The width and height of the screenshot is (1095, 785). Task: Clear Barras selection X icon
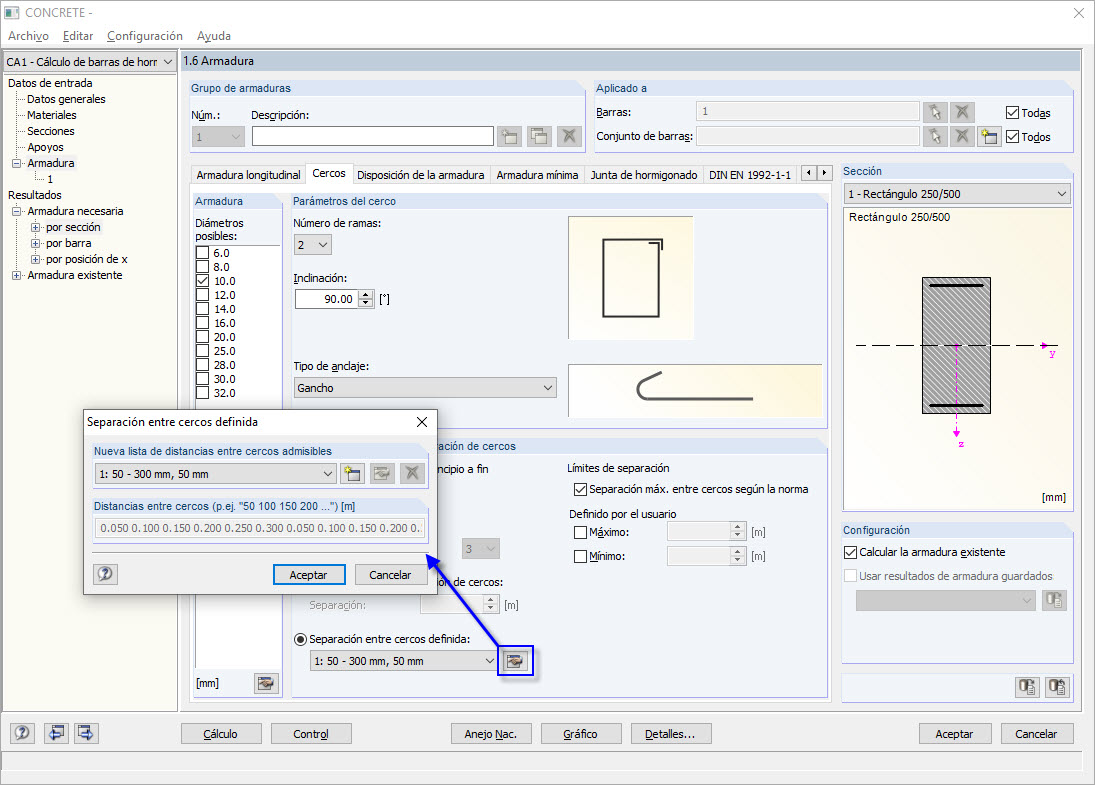962,112
